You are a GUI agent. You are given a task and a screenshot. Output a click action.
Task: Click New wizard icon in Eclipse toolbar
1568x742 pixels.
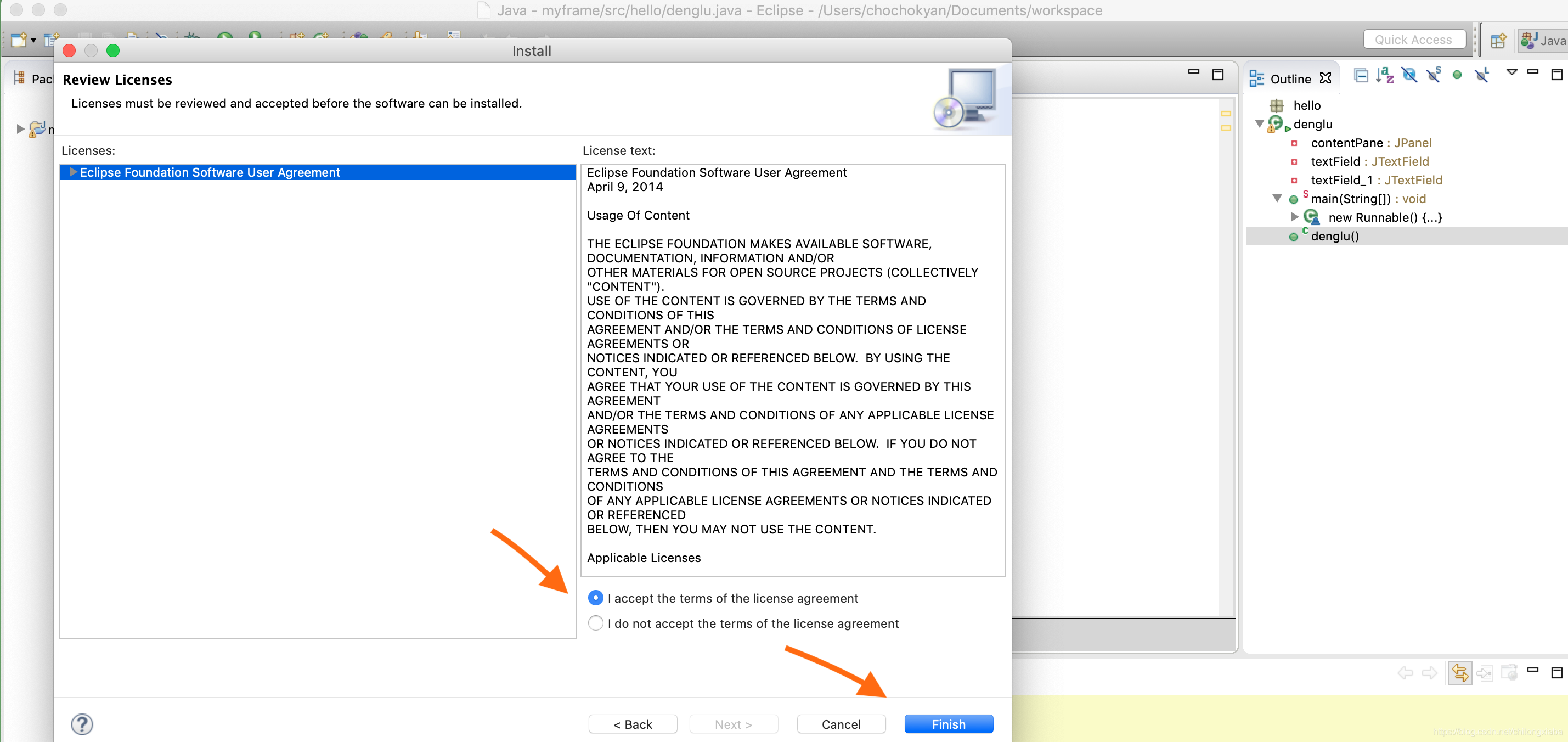click(x=18, y=40)
